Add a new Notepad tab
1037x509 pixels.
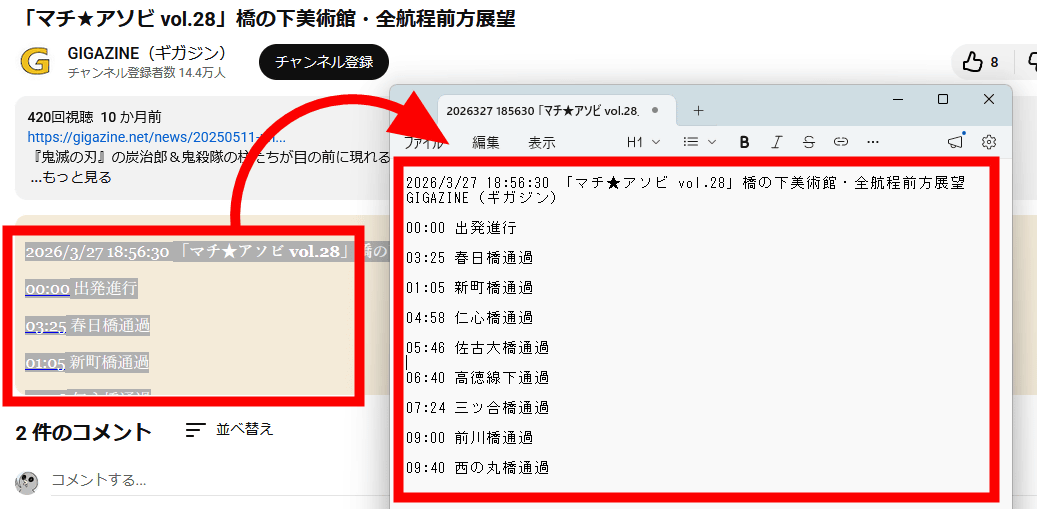698,110
